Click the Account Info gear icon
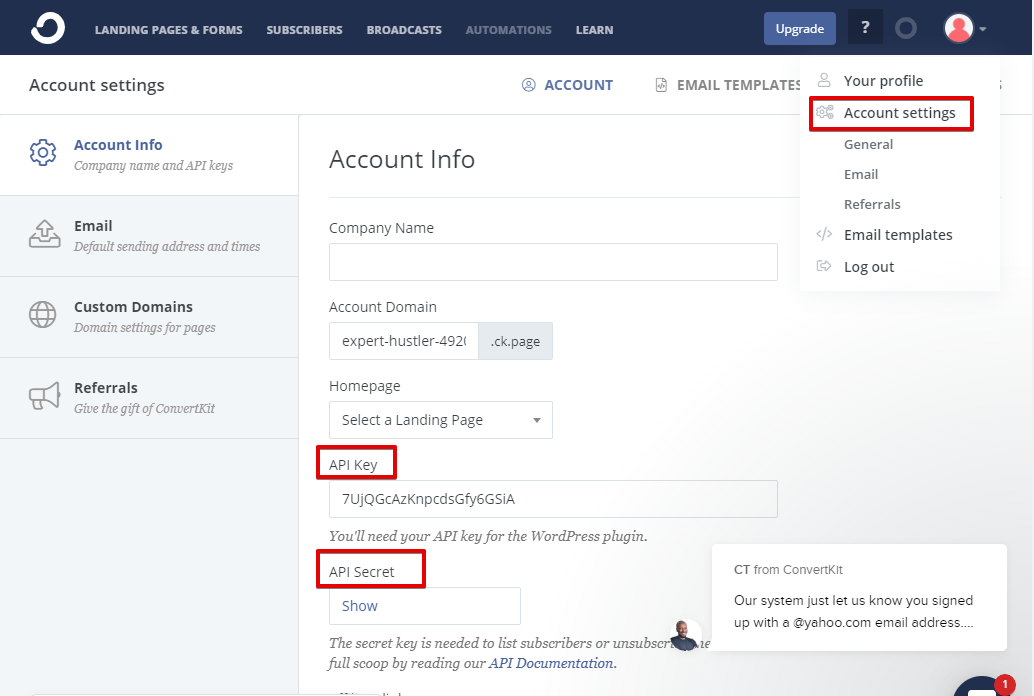 tap(43, 152)
